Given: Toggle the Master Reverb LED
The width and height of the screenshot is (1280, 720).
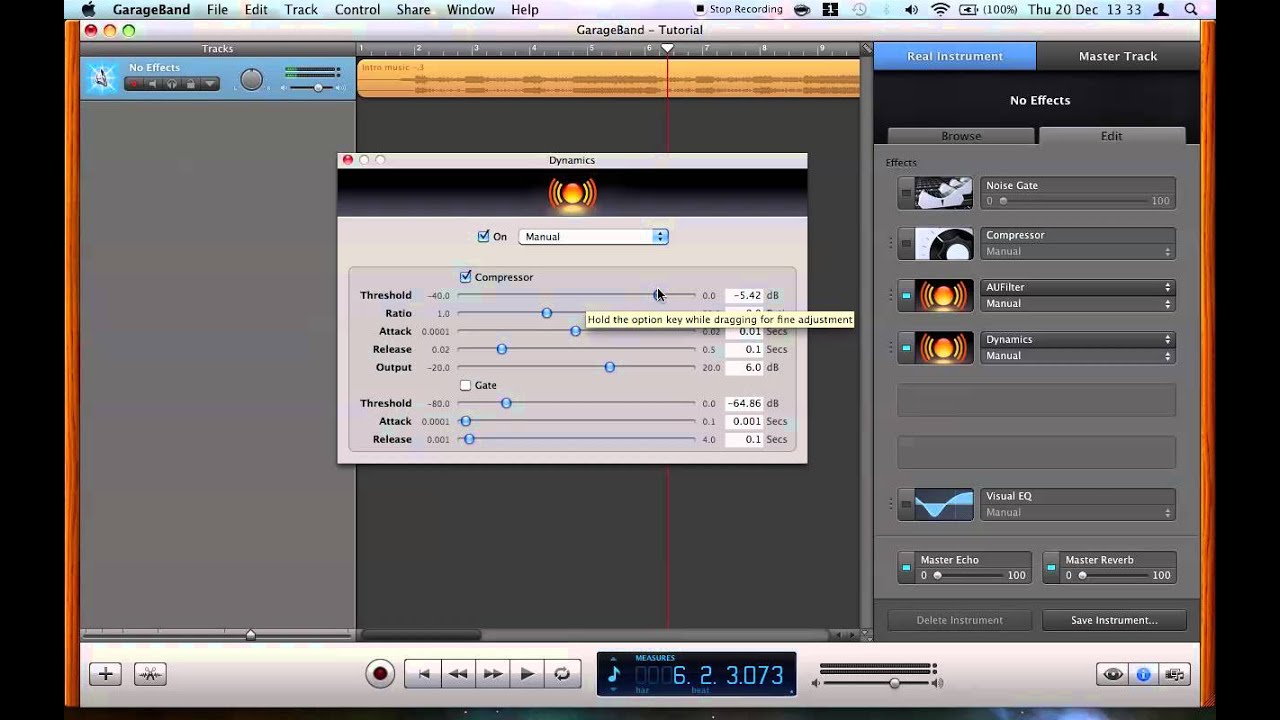Looking at the screenshot, I should [1051, 567].
